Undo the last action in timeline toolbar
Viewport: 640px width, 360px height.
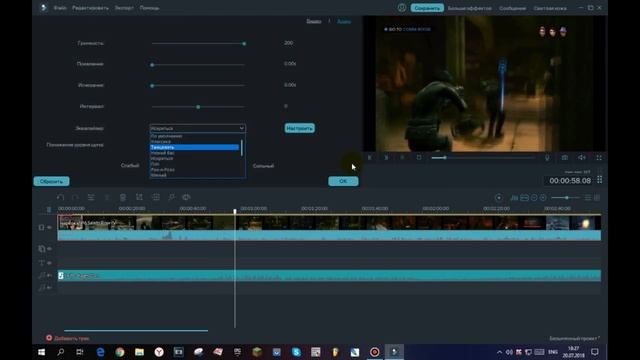(x=60, y=198)
